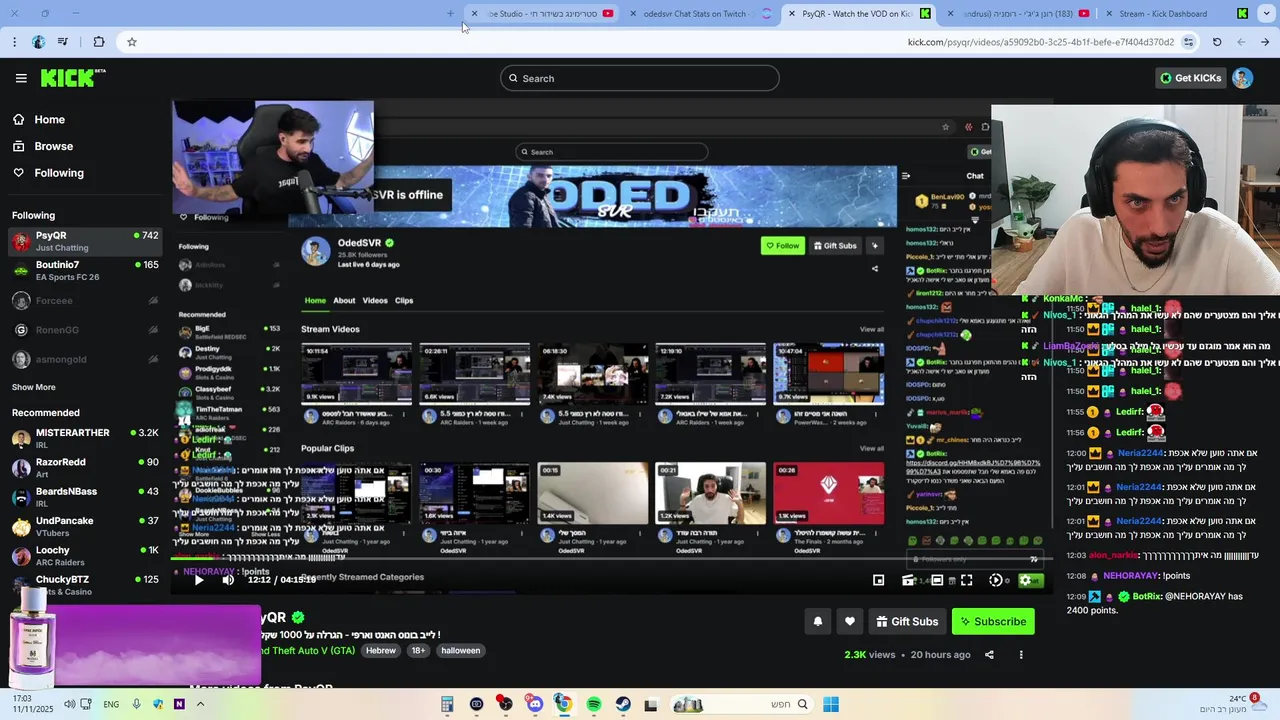Open site info icon in the address bar
Viewport: 1280px width, 720px height.
coord(1188,42)
